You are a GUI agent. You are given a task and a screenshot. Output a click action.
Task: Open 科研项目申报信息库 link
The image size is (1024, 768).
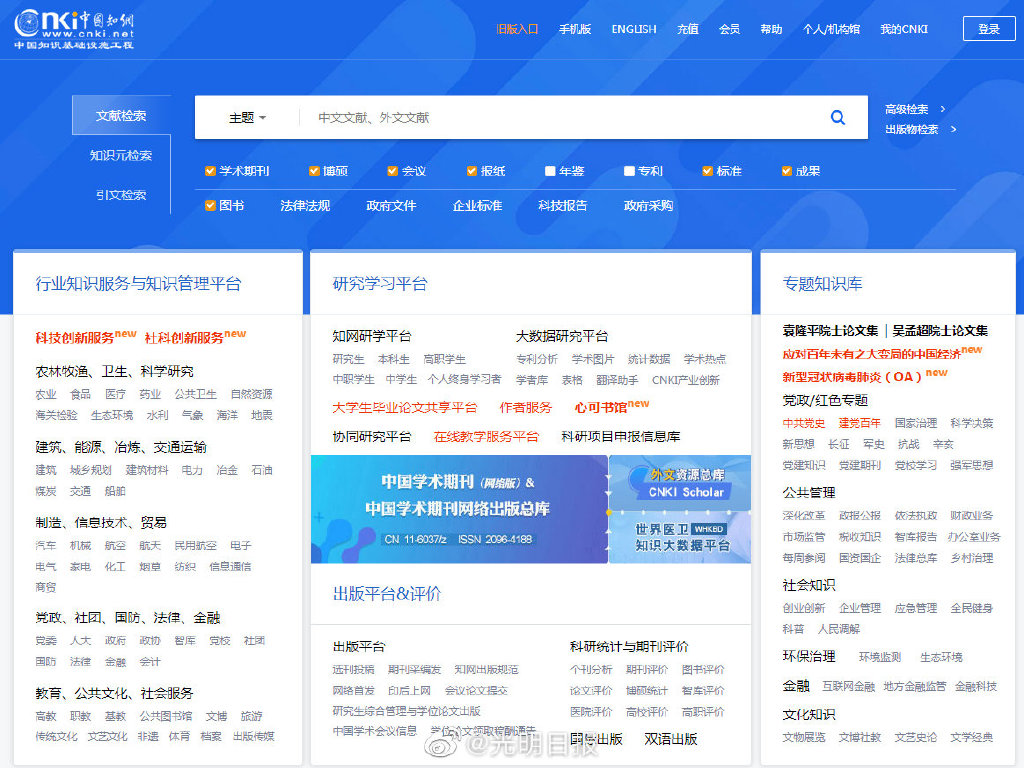pos(620,436)
